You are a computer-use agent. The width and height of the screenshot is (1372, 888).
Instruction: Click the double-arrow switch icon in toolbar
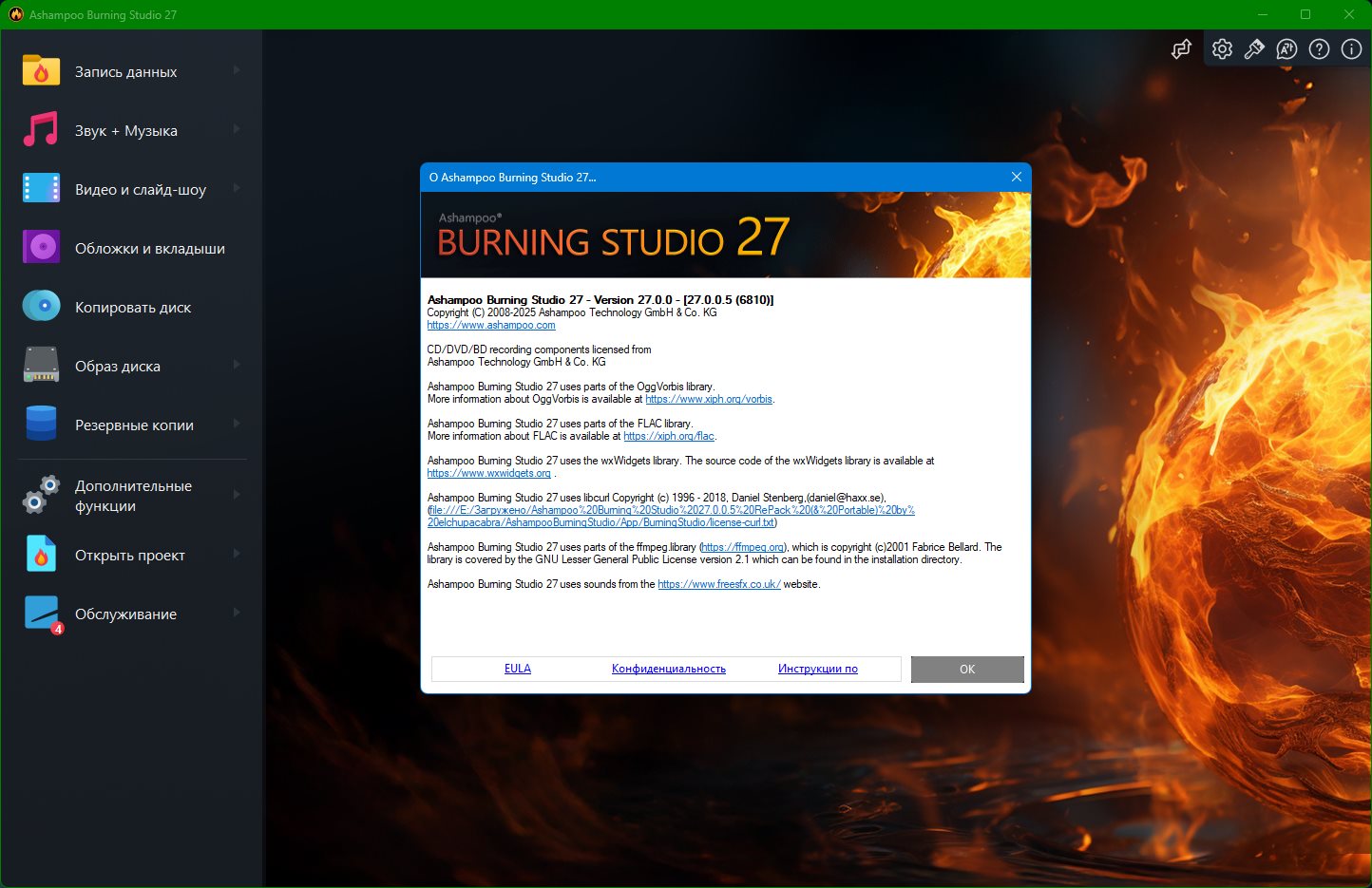1181,49
